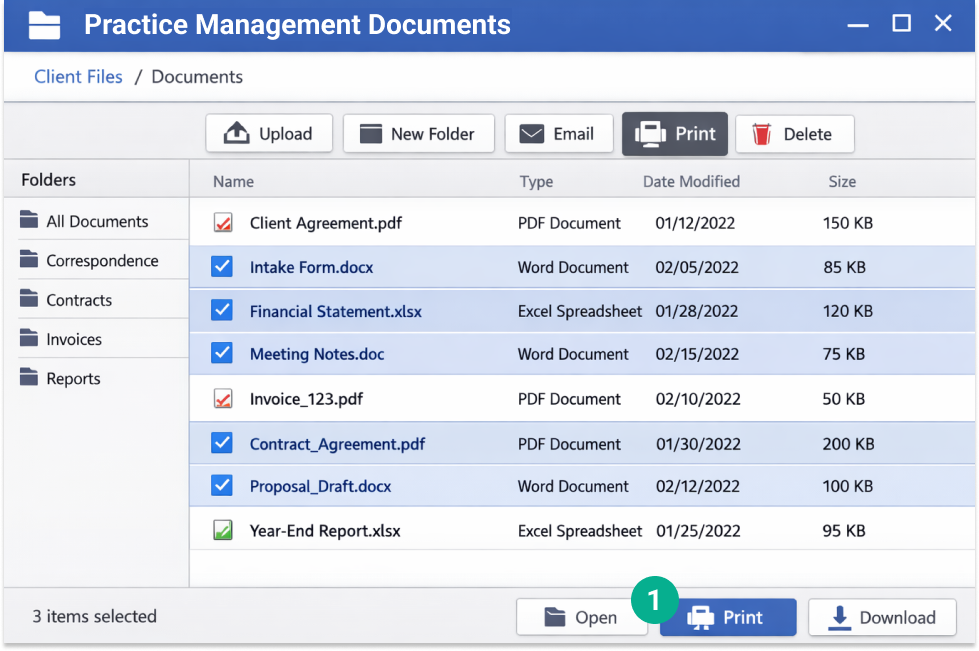Deselect the Financial Statement.xlsx checkbox
Viewport: 979px width, 651px height.
(x=222, y=311)
